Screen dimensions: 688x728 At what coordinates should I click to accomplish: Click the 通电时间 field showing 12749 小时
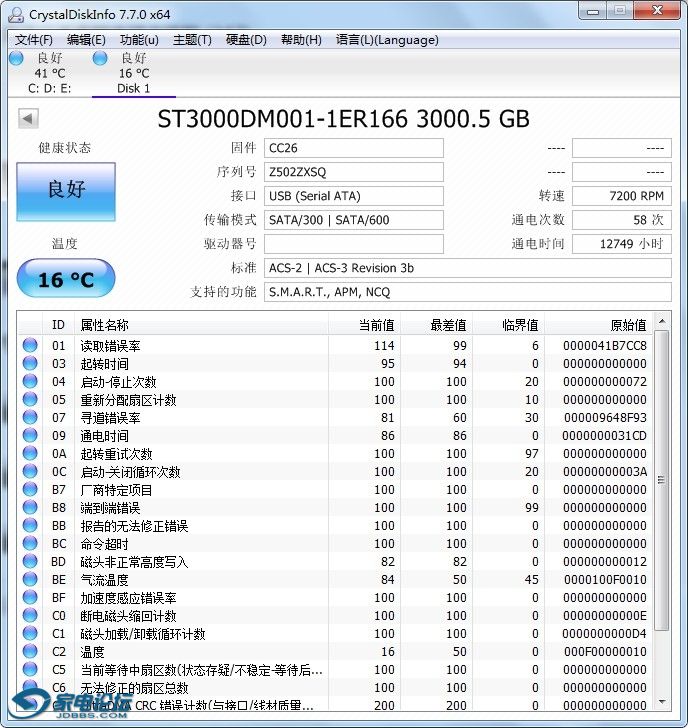(x=622, y=244)
